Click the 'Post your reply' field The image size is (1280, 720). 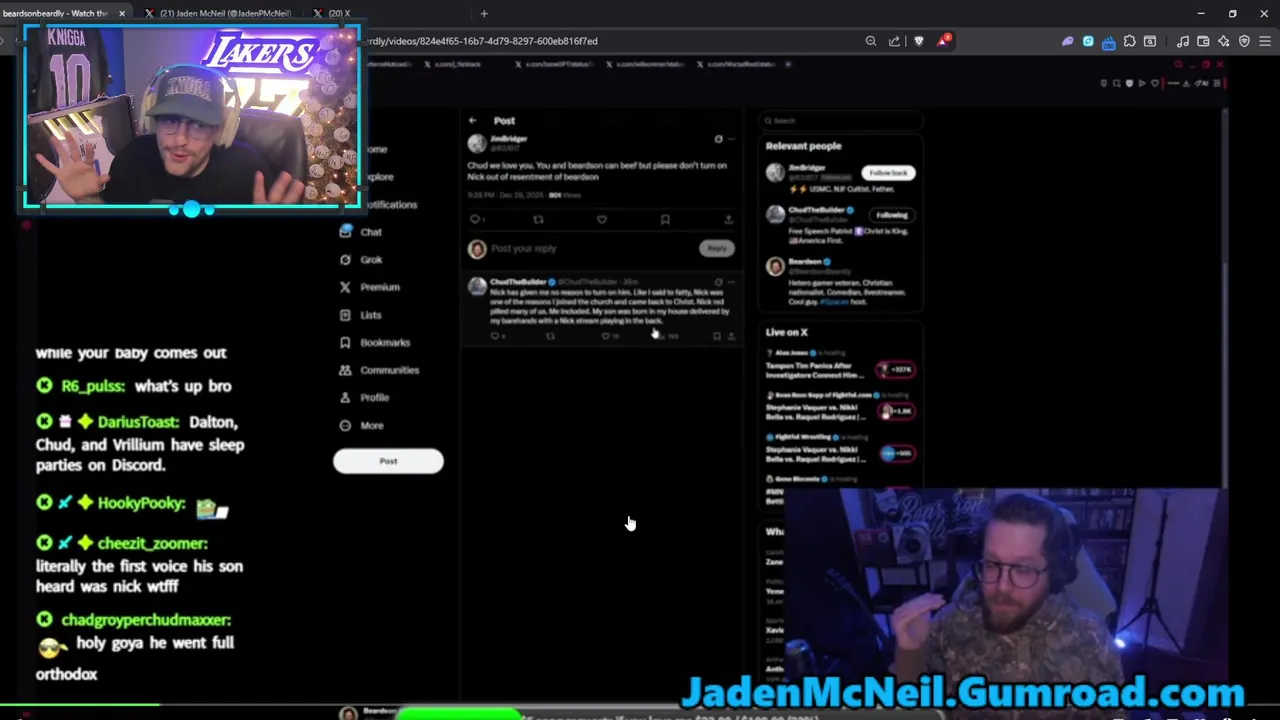[x=590, y=248]
